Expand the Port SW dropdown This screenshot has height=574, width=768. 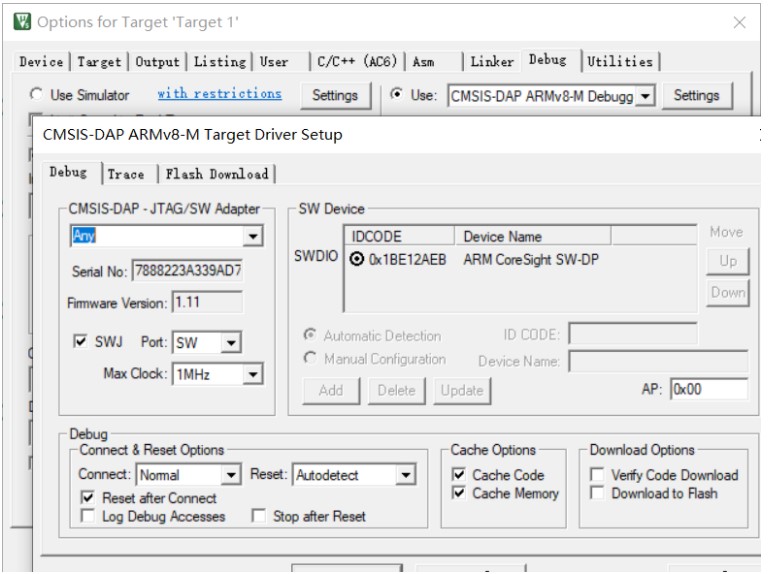point(231,343)
